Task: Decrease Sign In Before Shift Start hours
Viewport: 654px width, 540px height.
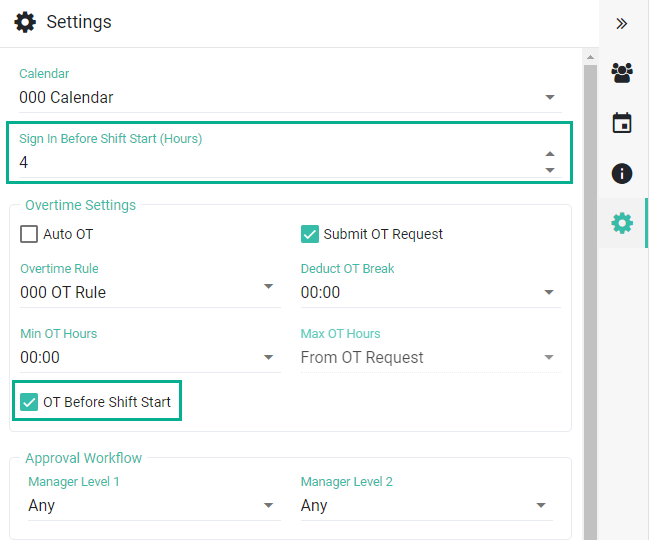Action: (549, 170)
